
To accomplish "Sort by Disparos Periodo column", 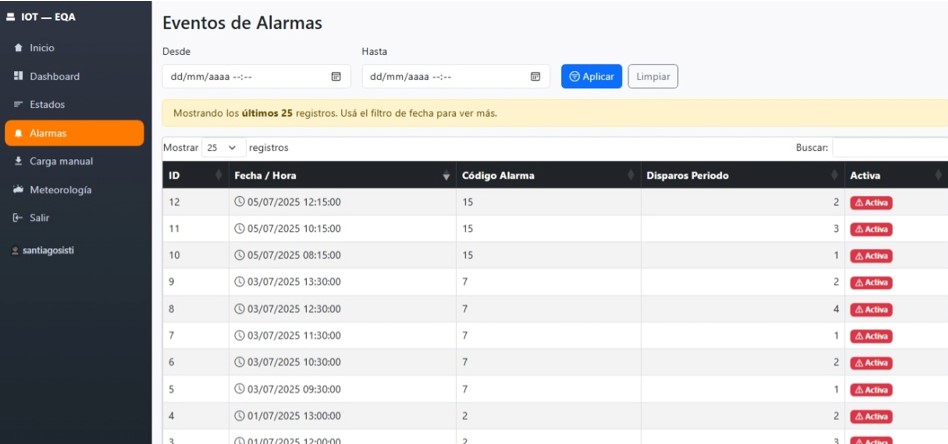I will pyautogui.click(x=742, y=175).
